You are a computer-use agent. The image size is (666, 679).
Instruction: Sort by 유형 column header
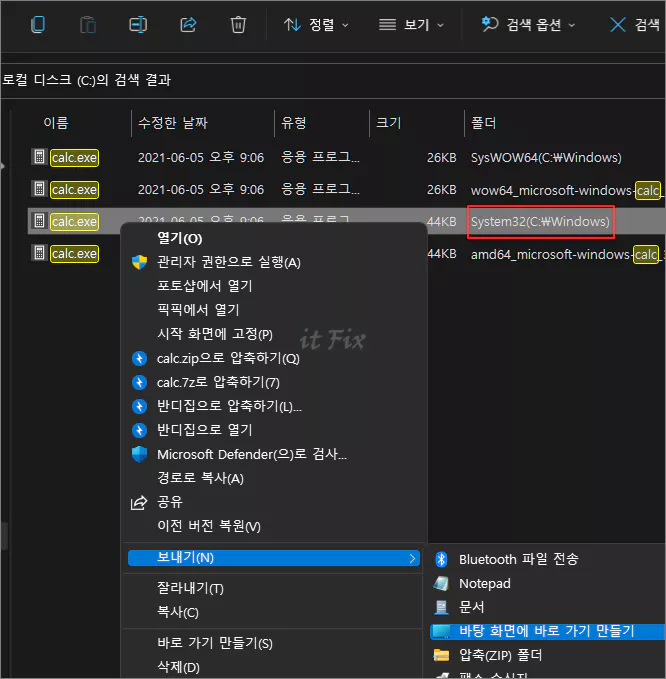[294, 123]
